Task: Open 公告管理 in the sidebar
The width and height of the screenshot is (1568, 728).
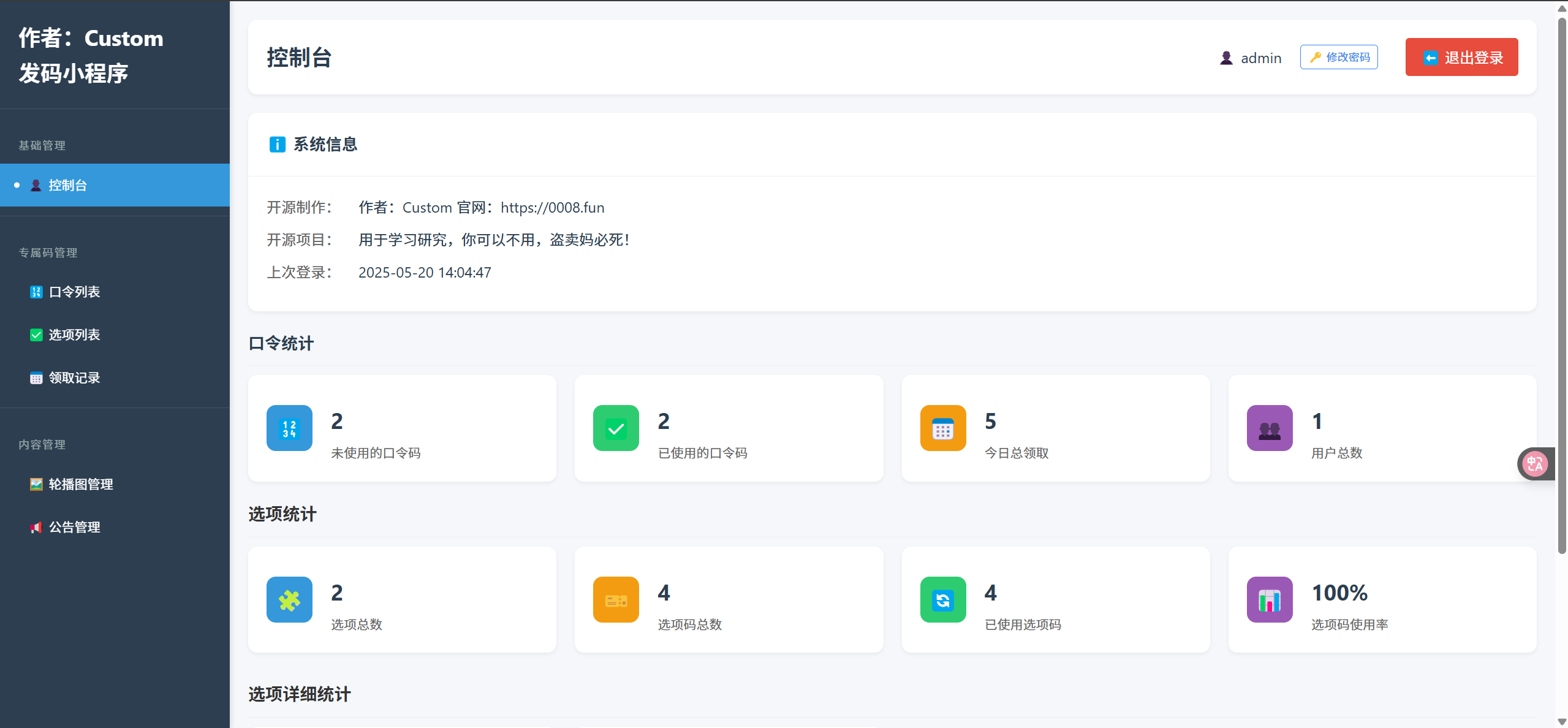Action: (74, 528)
